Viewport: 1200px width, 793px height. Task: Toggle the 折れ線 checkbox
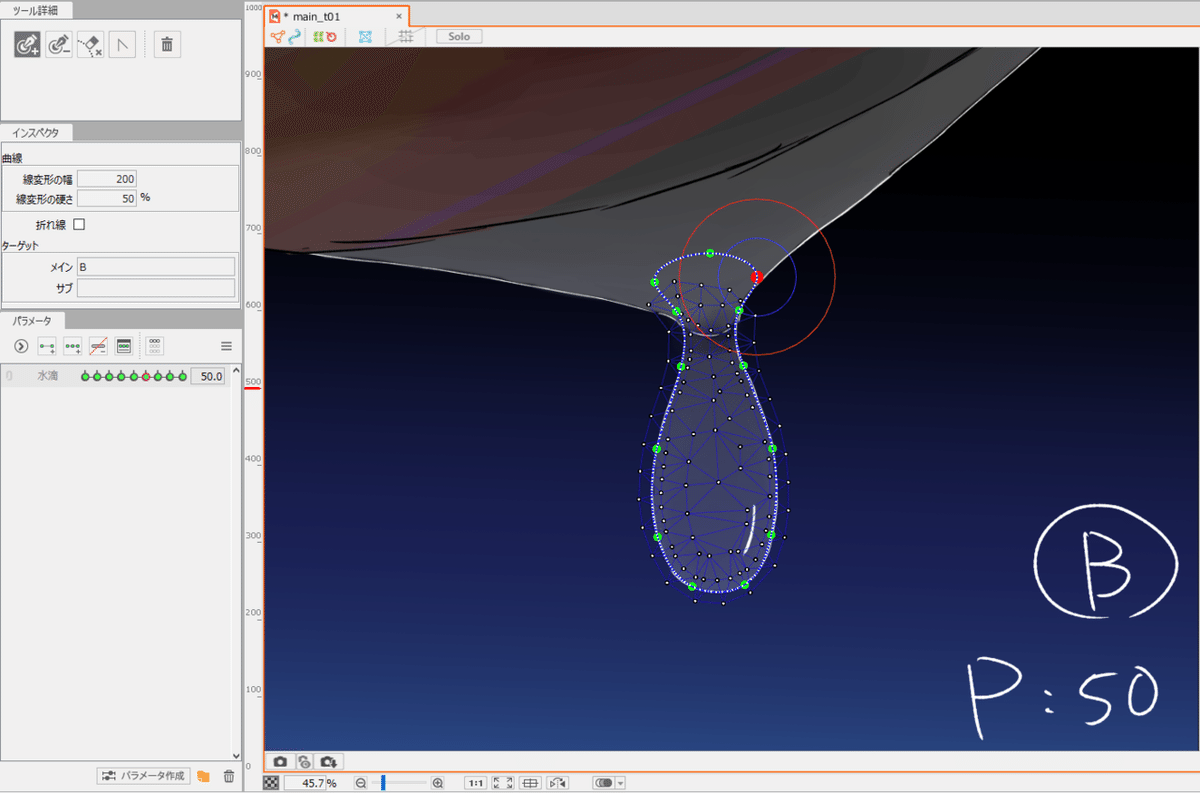[79, 225]
